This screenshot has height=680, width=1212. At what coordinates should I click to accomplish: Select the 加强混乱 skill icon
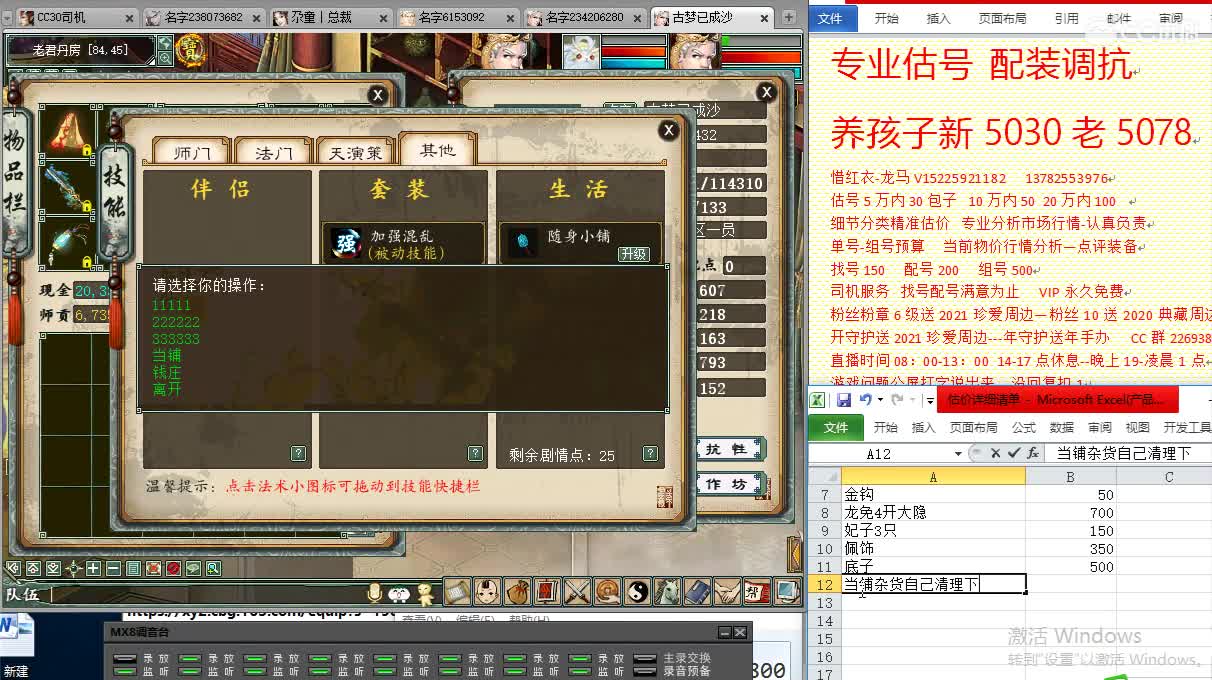(346, 243)
